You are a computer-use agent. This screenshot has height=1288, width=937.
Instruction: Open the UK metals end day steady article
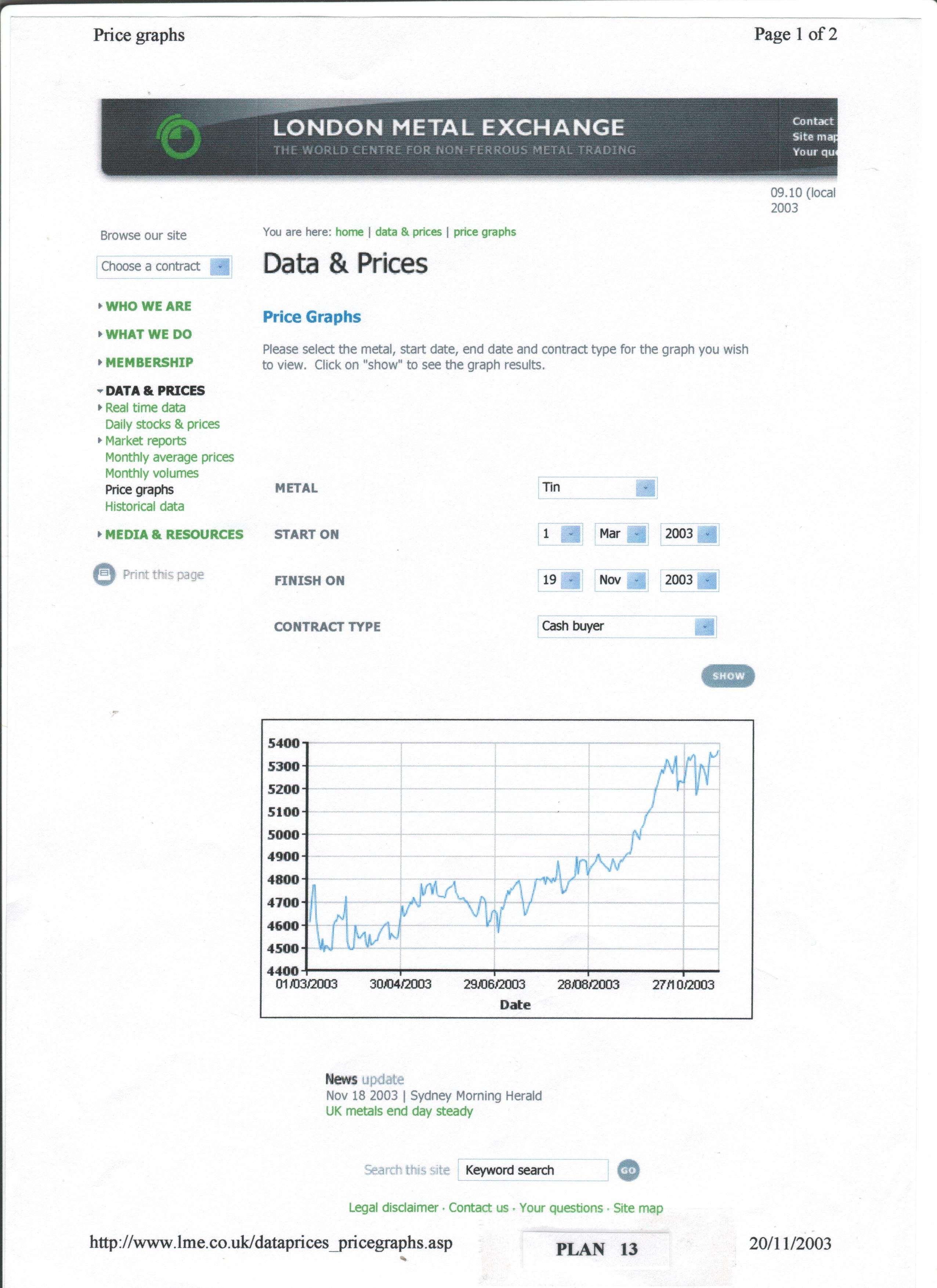coord(399,1111)
